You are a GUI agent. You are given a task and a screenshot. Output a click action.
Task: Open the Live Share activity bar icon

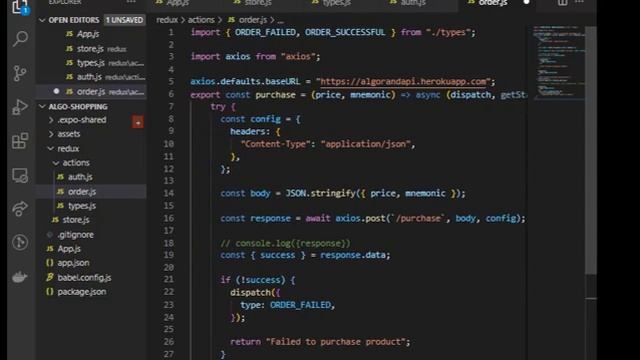tap(20, 209)
